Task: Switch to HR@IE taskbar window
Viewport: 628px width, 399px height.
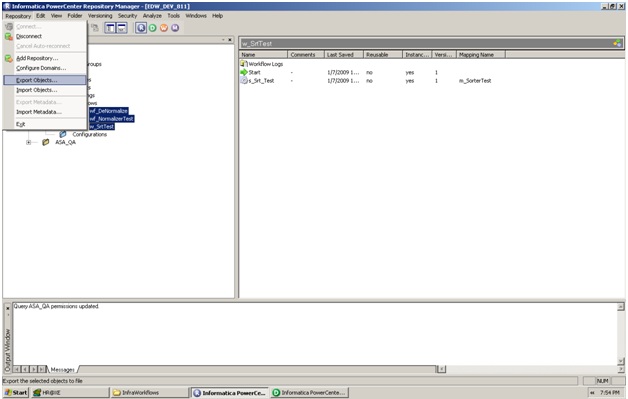Action: coord(70,393)
